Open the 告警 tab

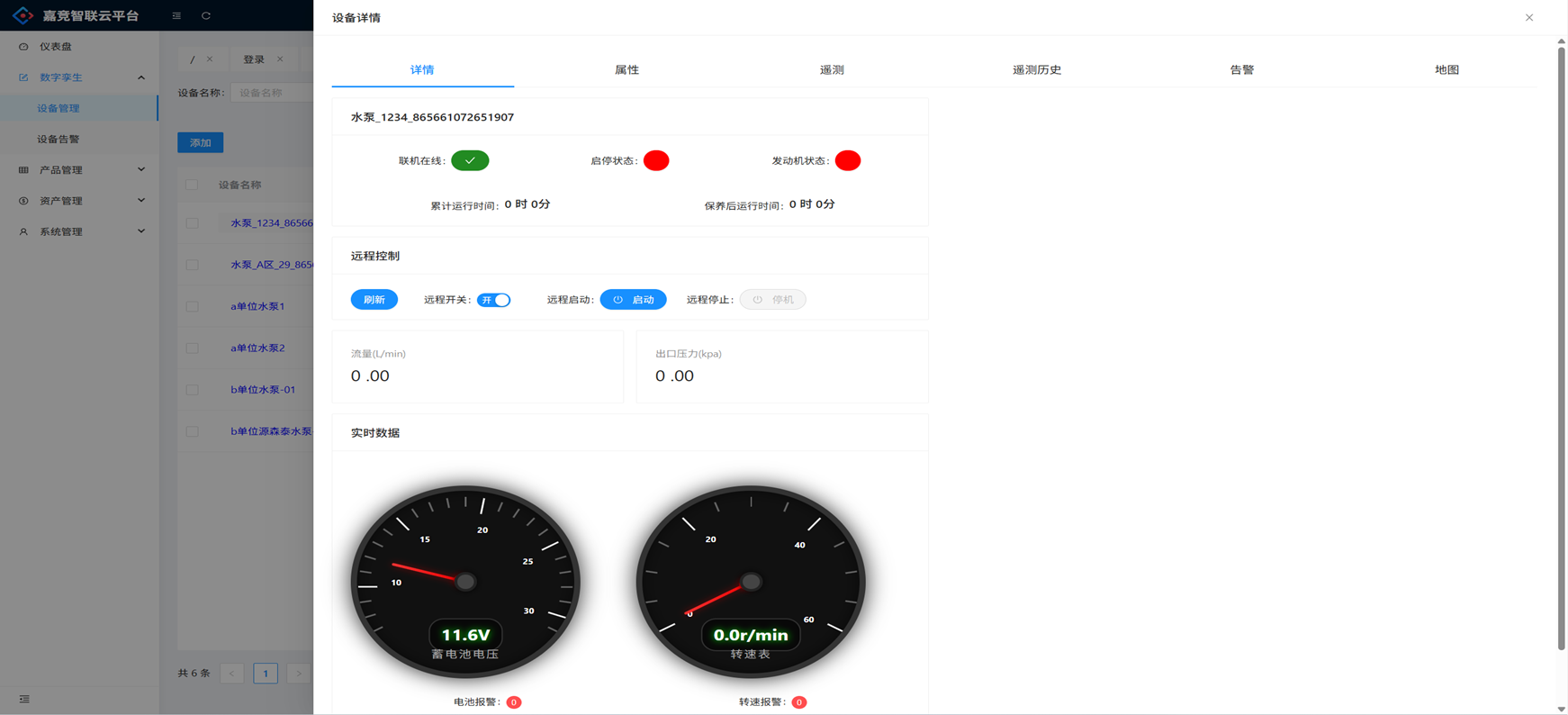click(1241, 69)
